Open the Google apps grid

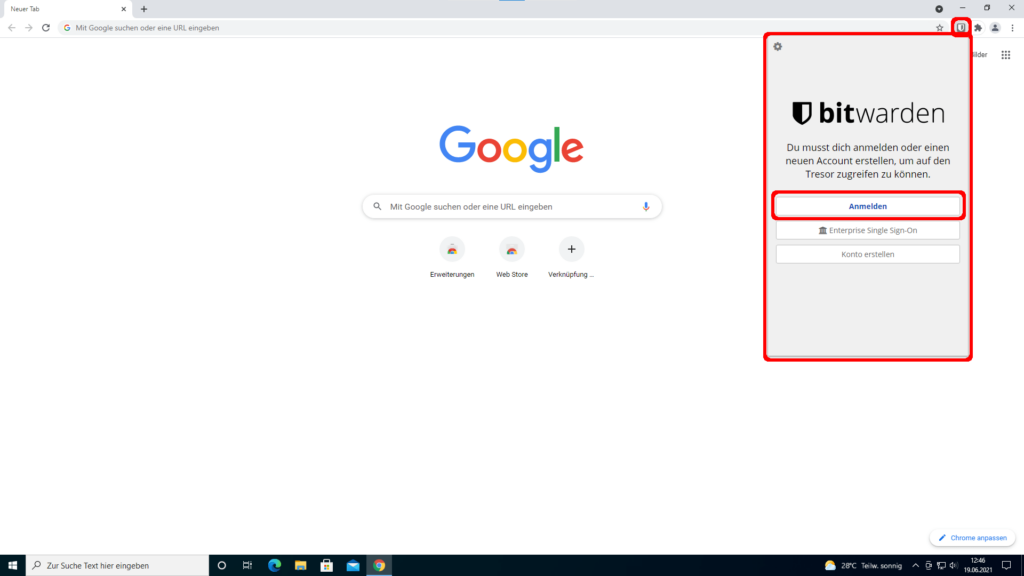1006,55
